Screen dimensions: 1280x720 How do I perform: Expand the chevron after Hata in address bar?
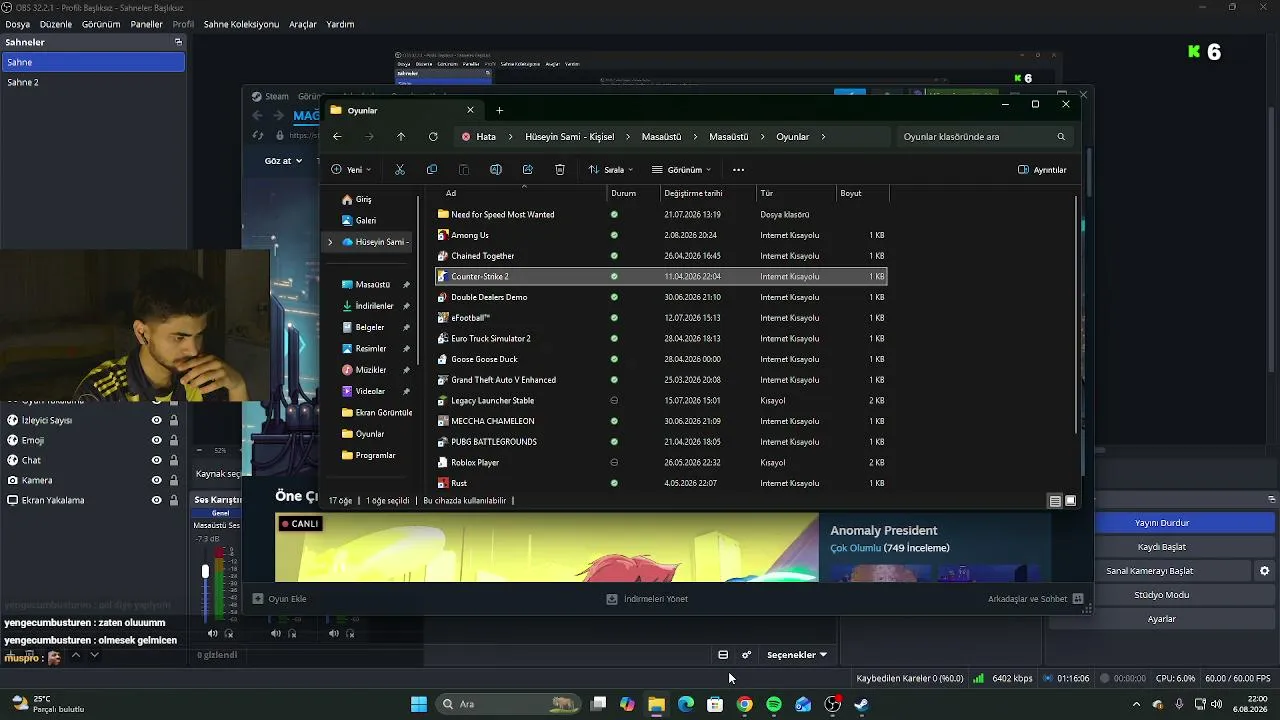tap(511, 137)
